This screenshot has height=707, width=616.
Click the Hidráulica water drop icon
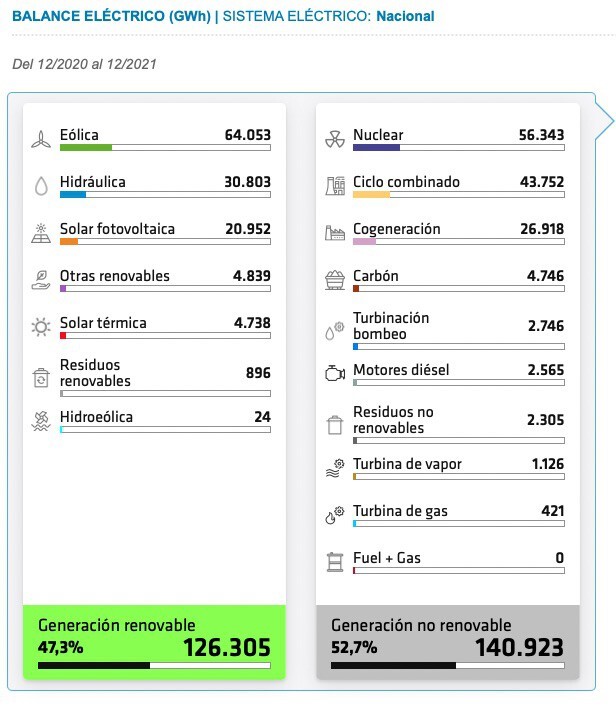pyautogui.click(x=41, y=186)
